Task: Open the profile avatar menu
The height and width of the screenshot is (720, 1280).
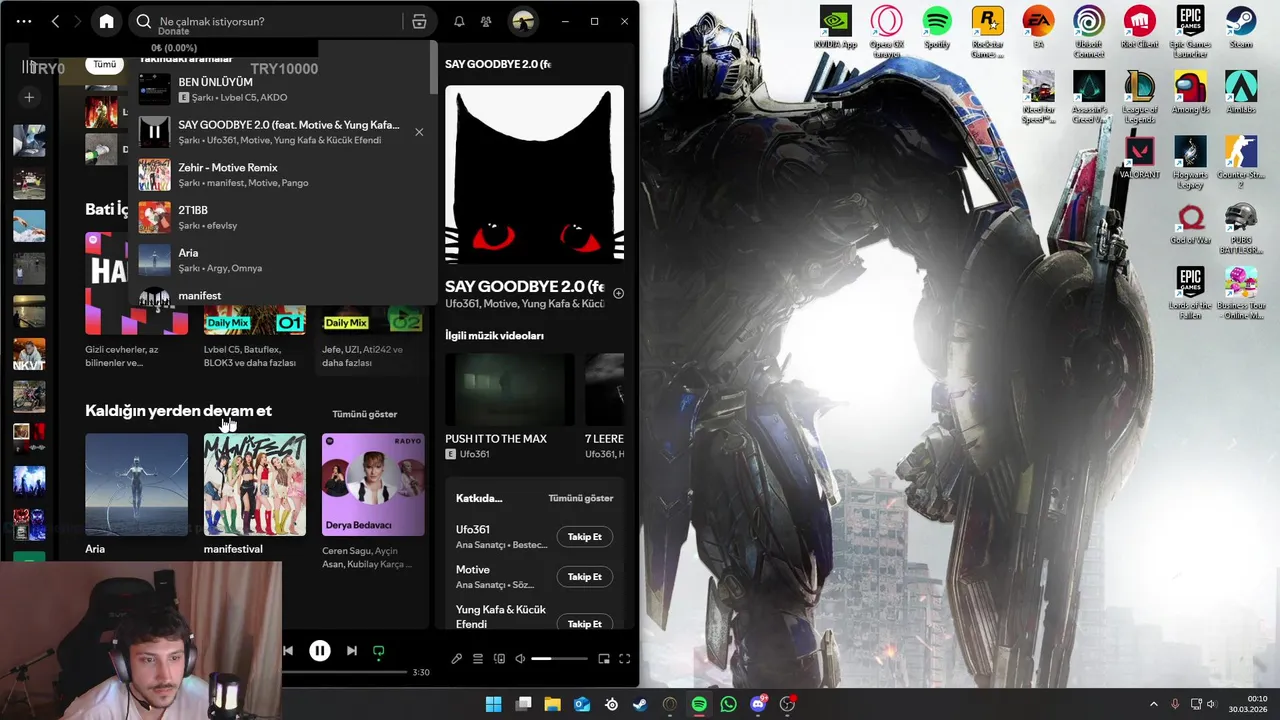Action: [x=522, y=21]
